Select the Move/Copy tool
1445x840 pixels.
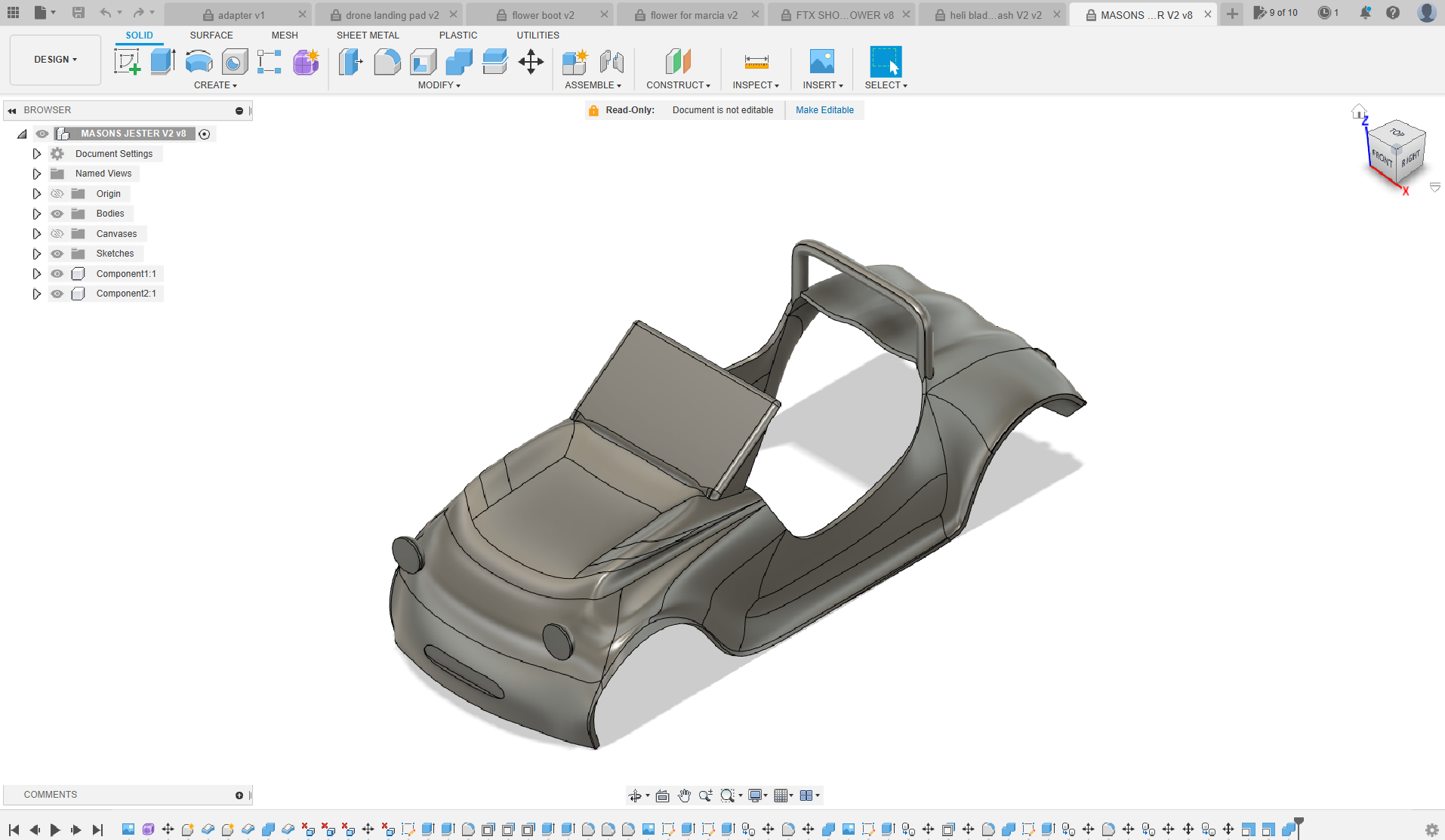click(x=531, y=62)
